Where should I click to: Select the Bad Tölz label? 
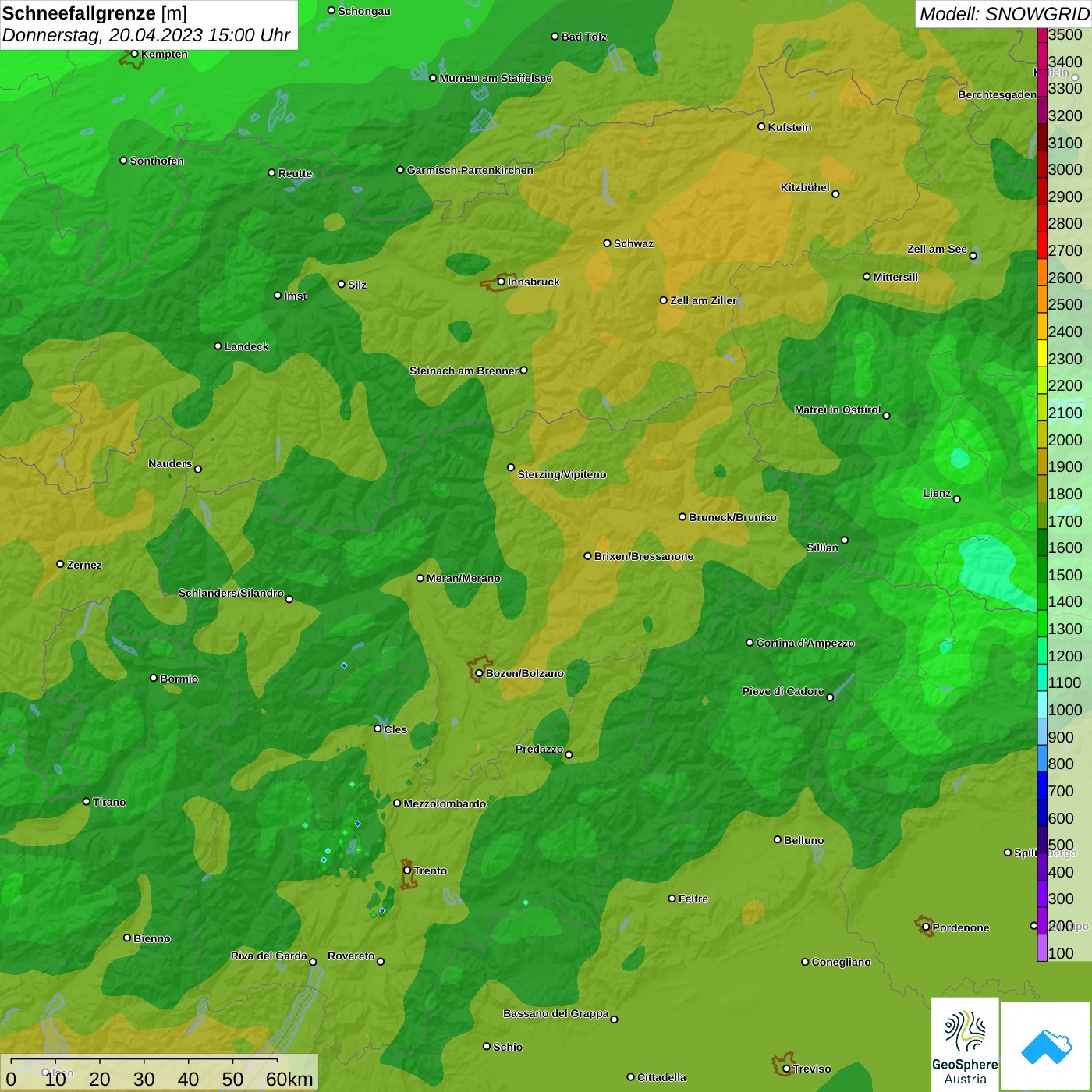(x=583, y=37)
